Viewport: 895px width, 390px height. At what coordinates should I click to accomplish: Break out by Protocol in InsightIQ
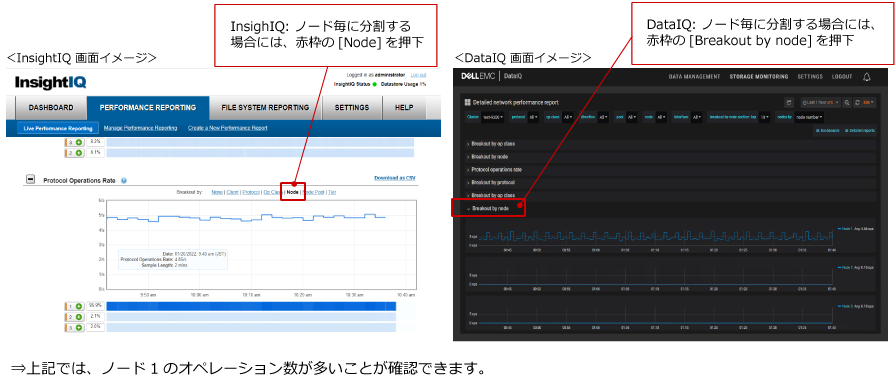click(x=251, y=192)
